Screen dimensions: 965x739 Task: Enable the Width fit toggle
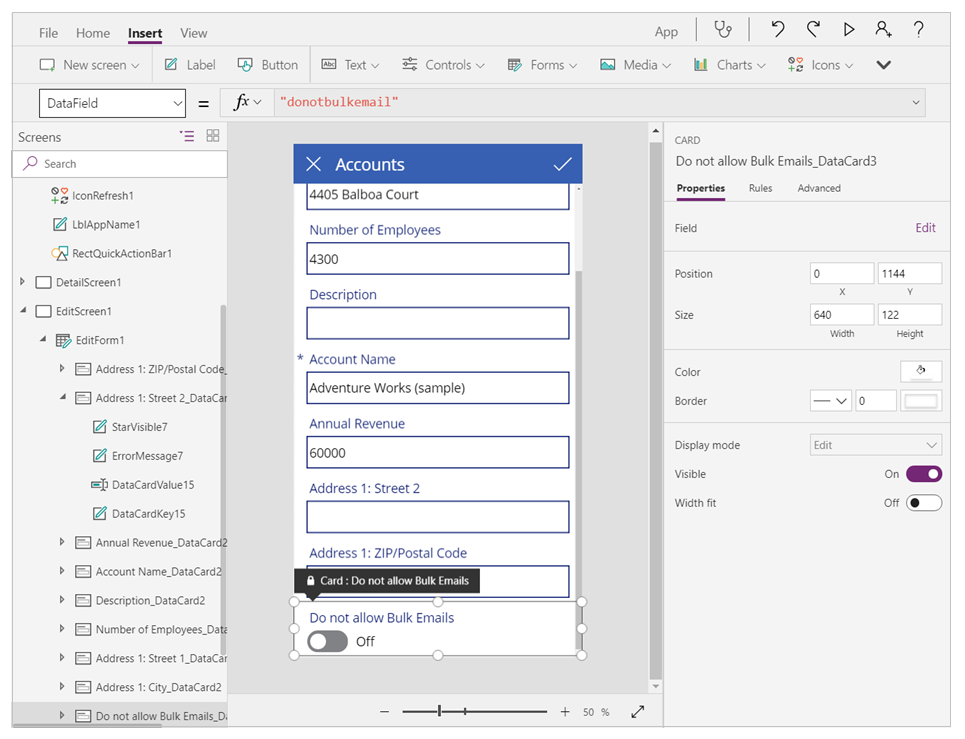(x=923, y=503)
